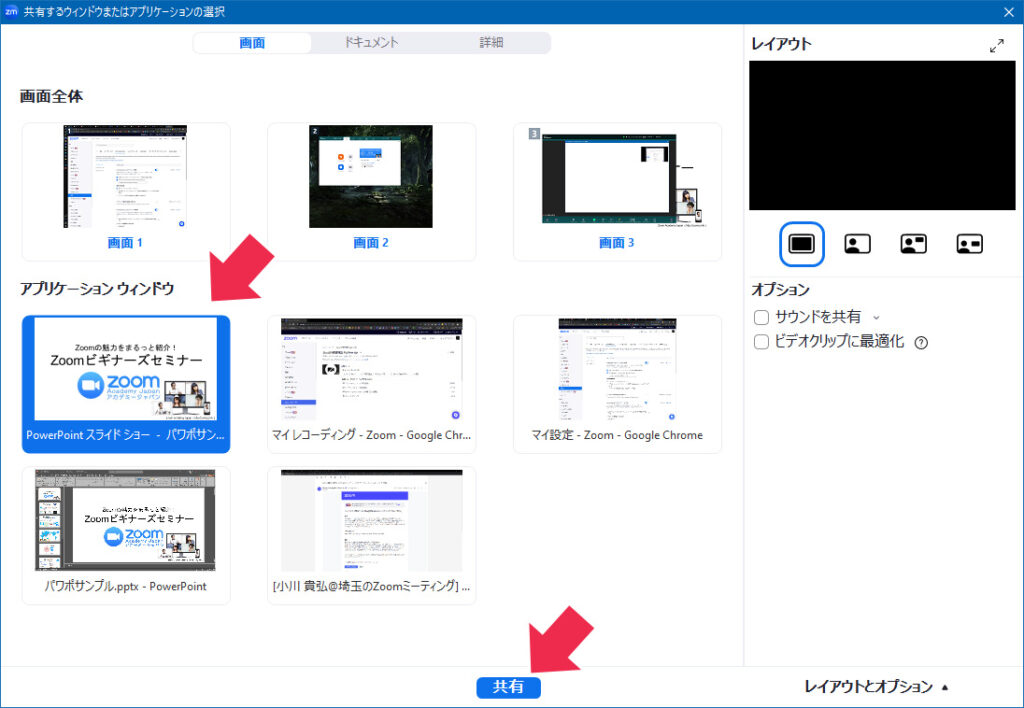Select the full-screen content layout icon

802,243
